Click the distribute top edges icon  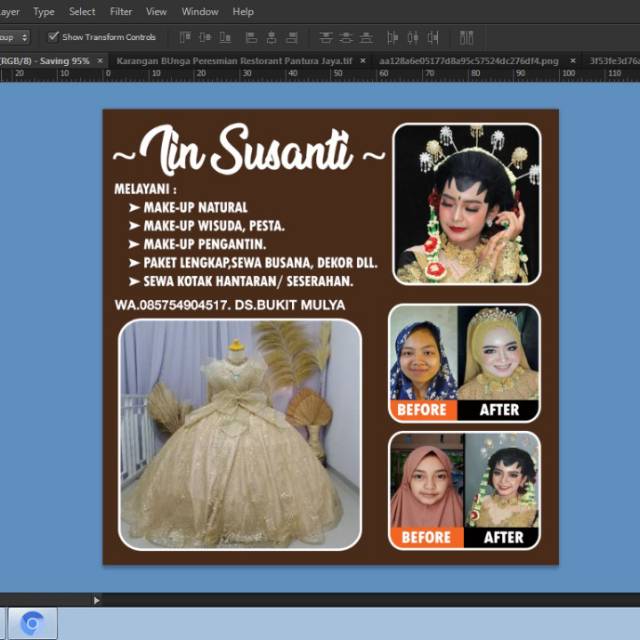coord(326,37)
